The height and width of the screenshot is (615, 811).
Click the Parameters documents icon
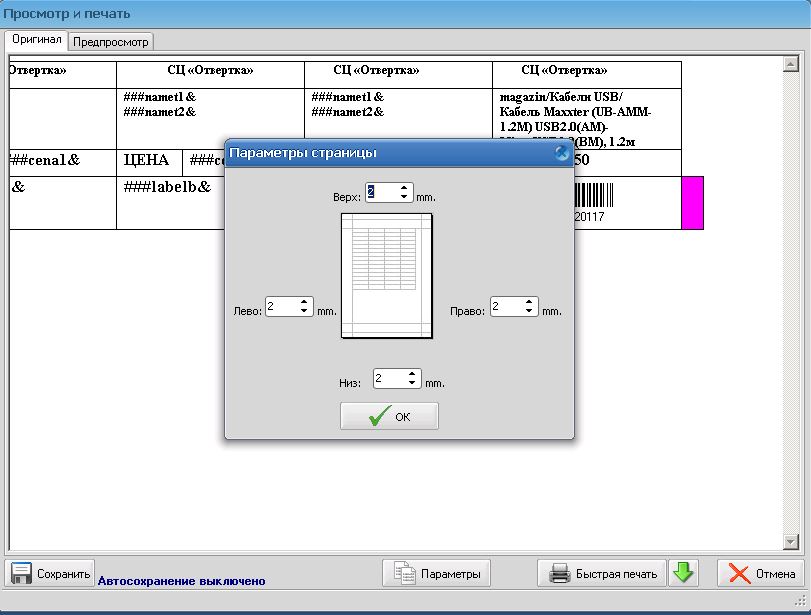point(405,574)
